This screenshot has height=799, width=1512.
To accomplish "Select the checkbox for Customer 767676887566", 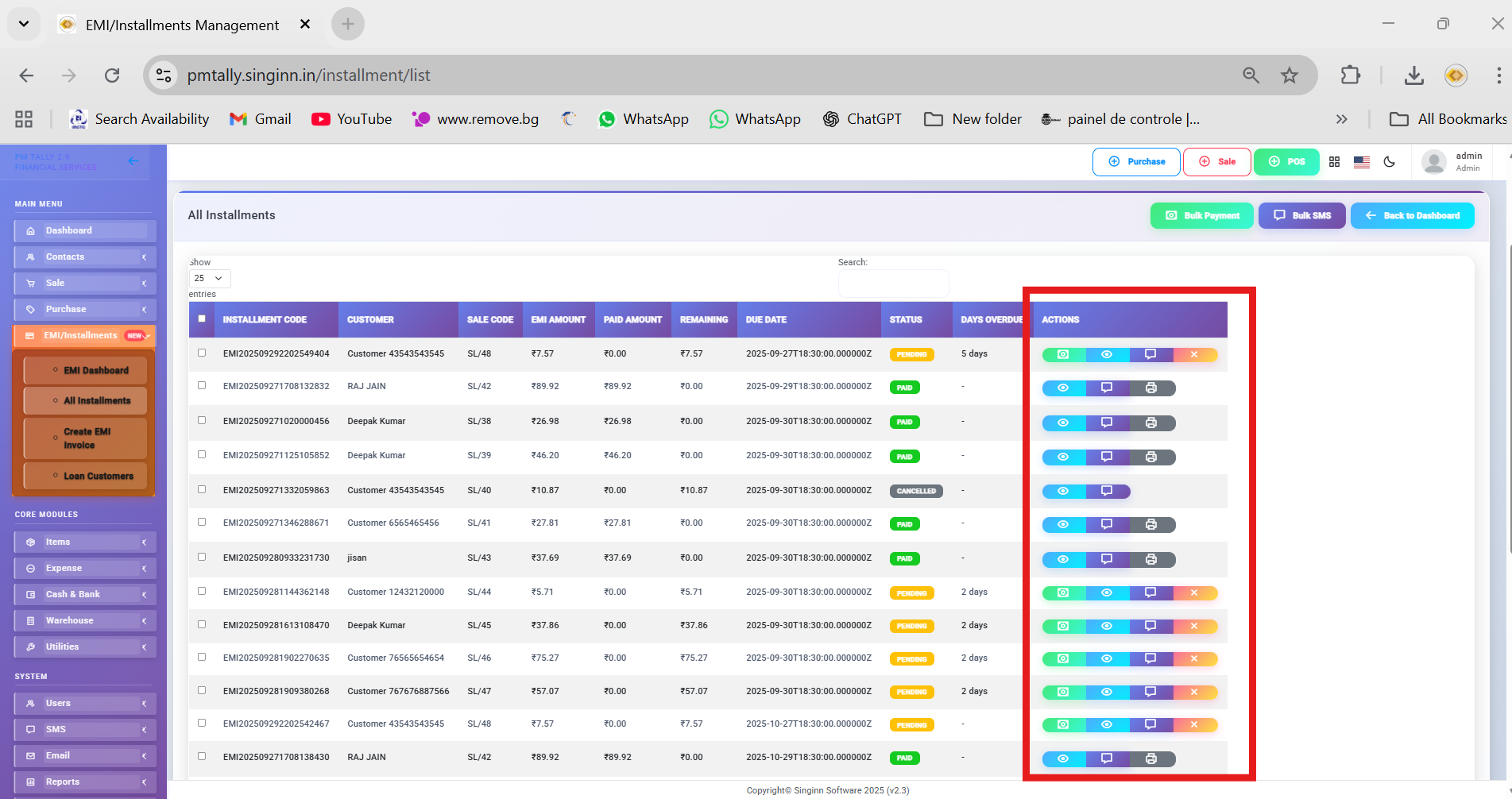I will coord(202,690).
